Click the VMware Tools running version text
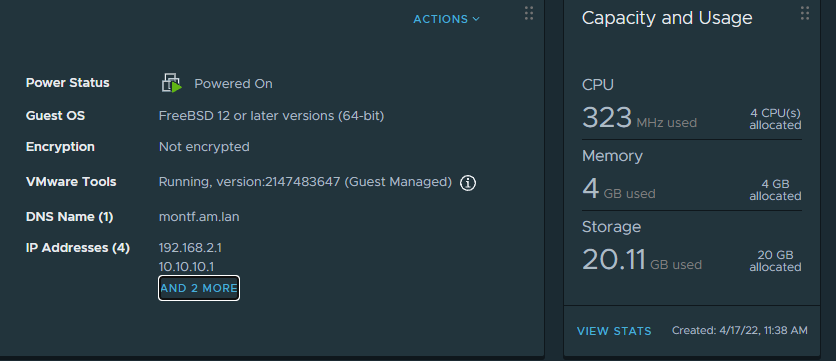 (306, 182)
